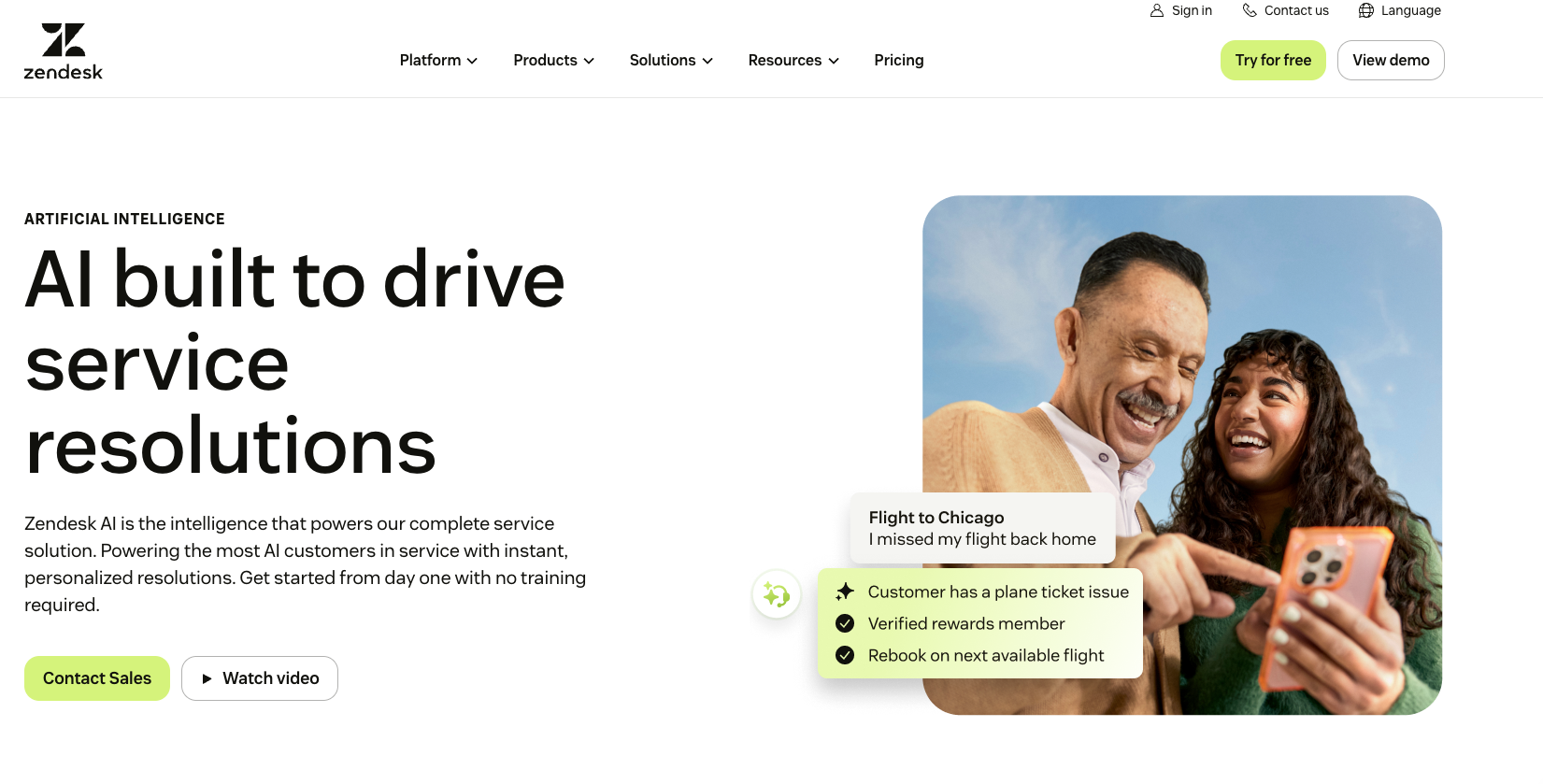Click 'Customer has a plane ticket issue' text

click(998, 592)
